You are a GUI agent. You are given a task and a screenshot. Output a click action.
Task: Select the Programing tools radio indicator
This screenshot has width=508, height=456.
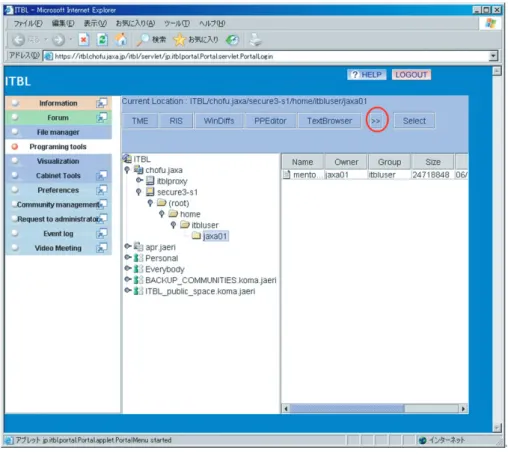(x=15, y=147)
